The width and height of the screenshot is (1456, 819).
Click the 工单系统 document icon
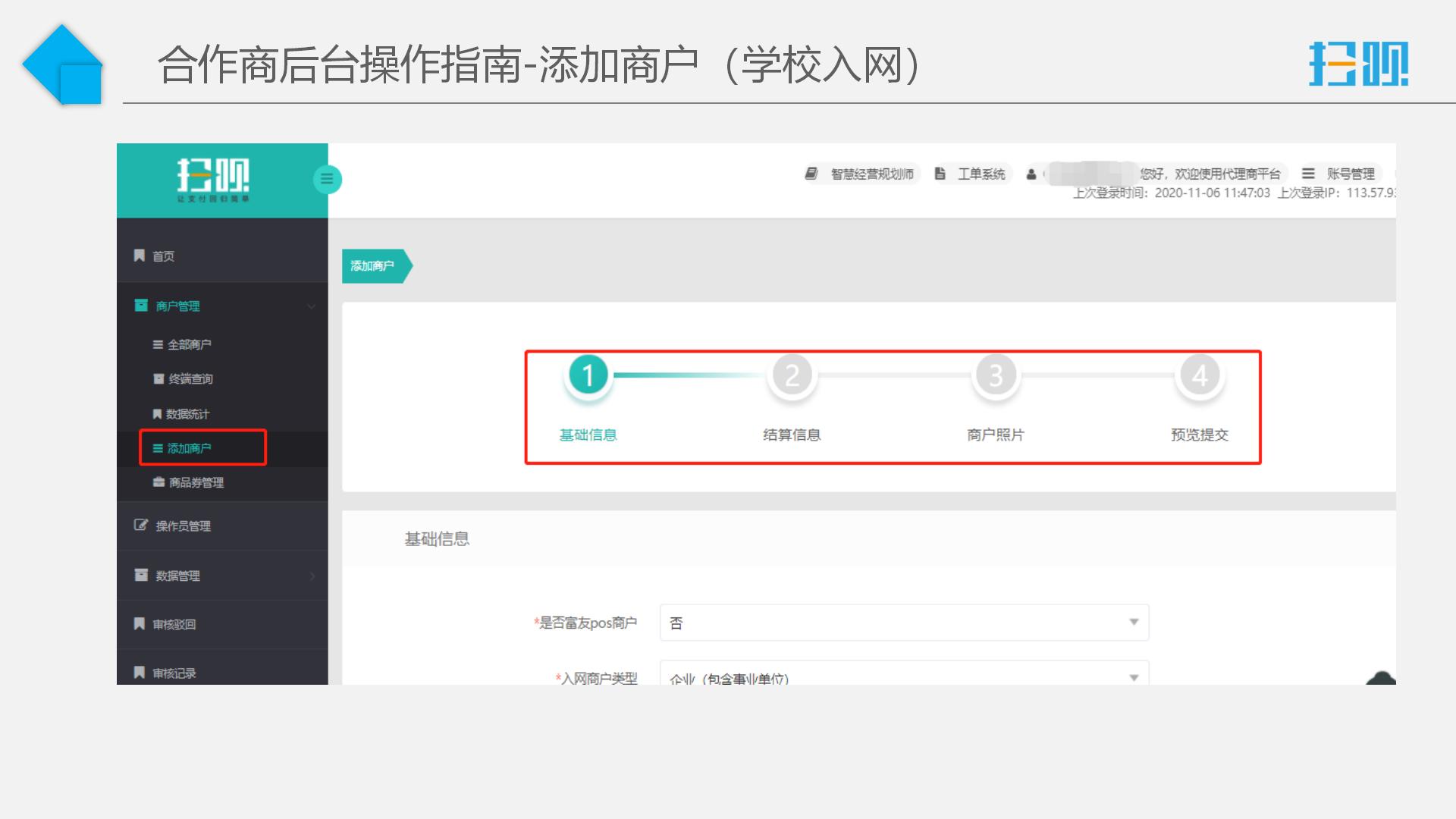940,174
